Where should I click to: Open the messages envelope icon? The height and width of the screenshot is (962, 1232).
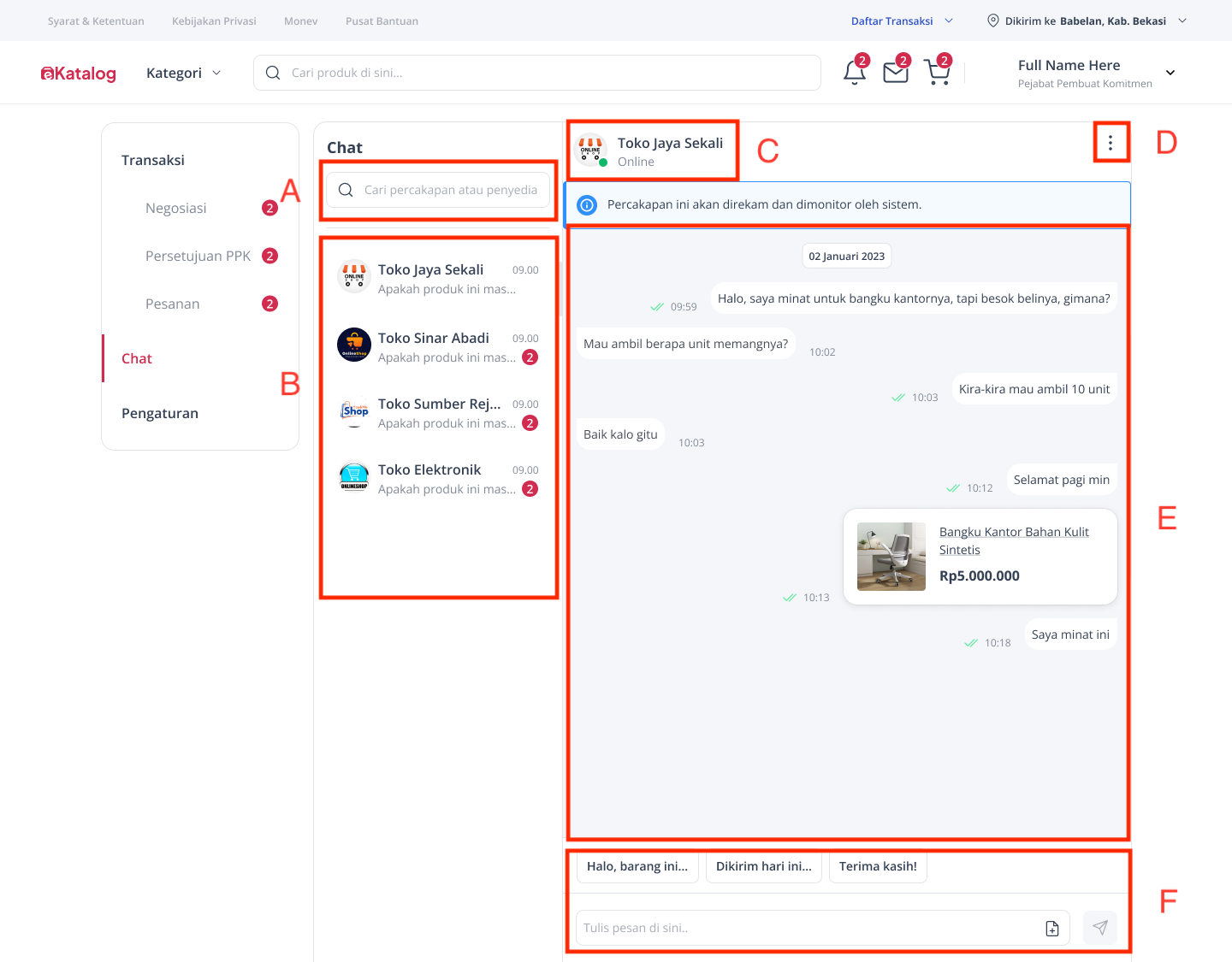895,73
